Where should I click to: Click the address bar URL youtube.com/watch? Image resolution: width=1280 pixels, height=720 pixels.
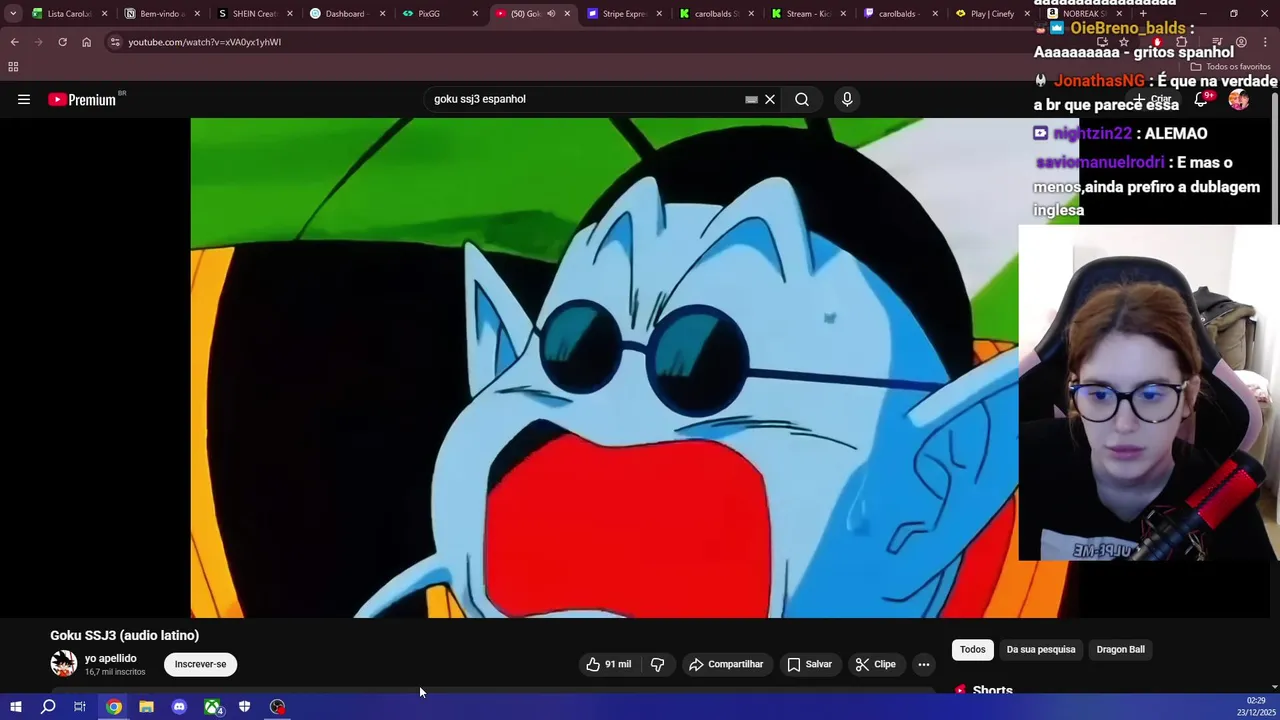point(204,42)
